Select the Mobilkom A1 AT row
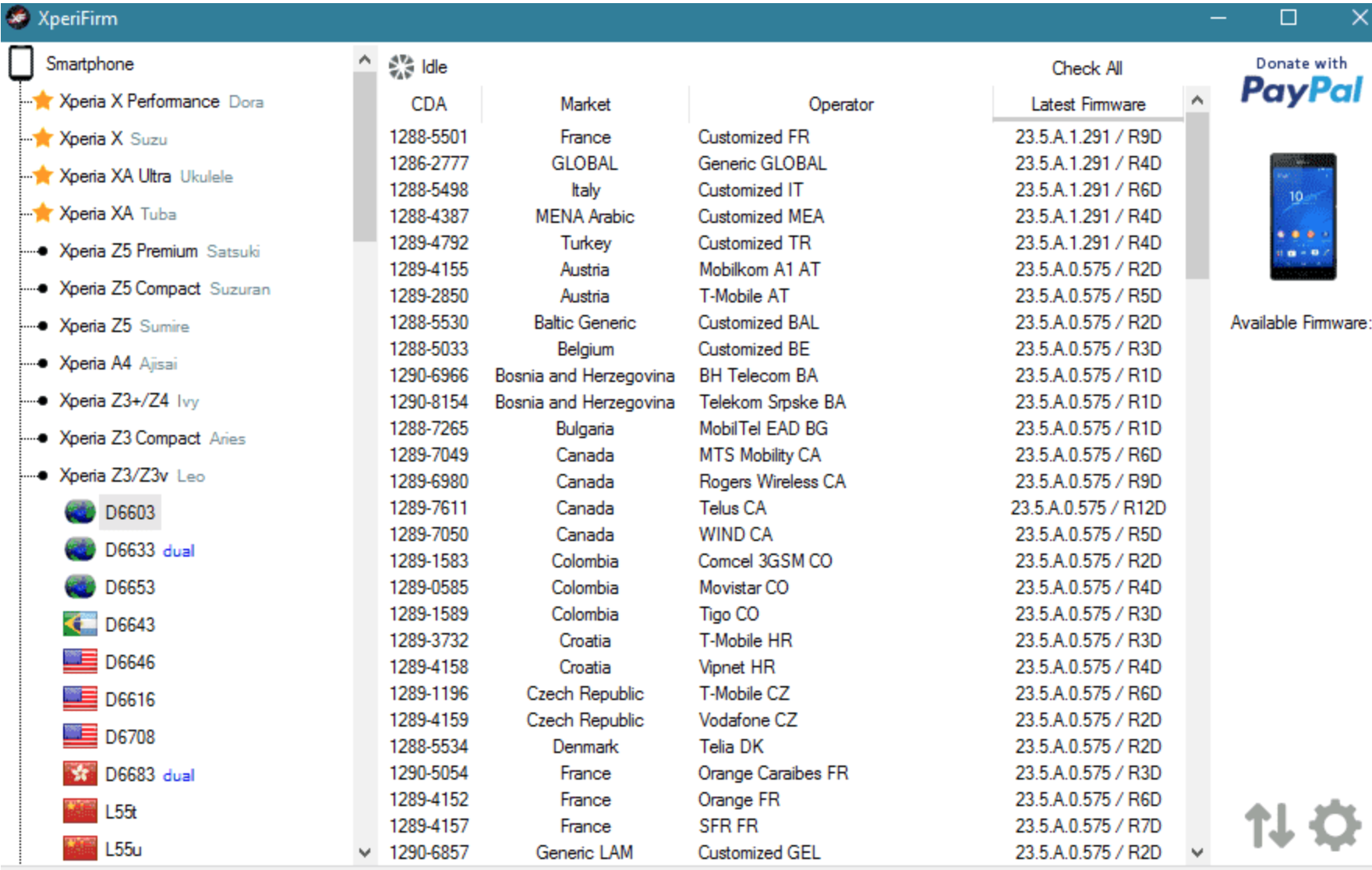The image size is (1372, 870). [782, 270]
